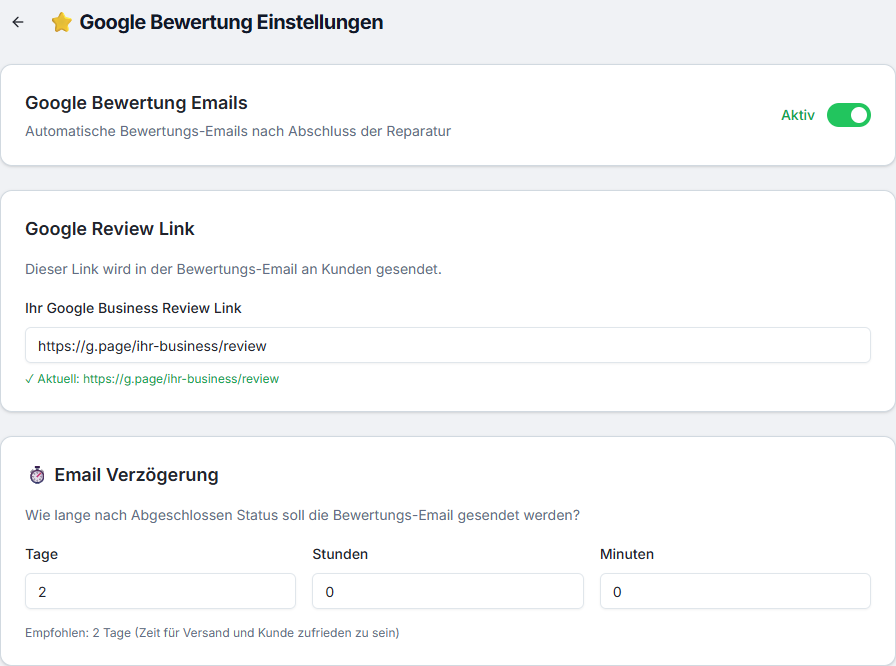
Task: Click the Email Verzögerung heading
Action: click(136, 475)
